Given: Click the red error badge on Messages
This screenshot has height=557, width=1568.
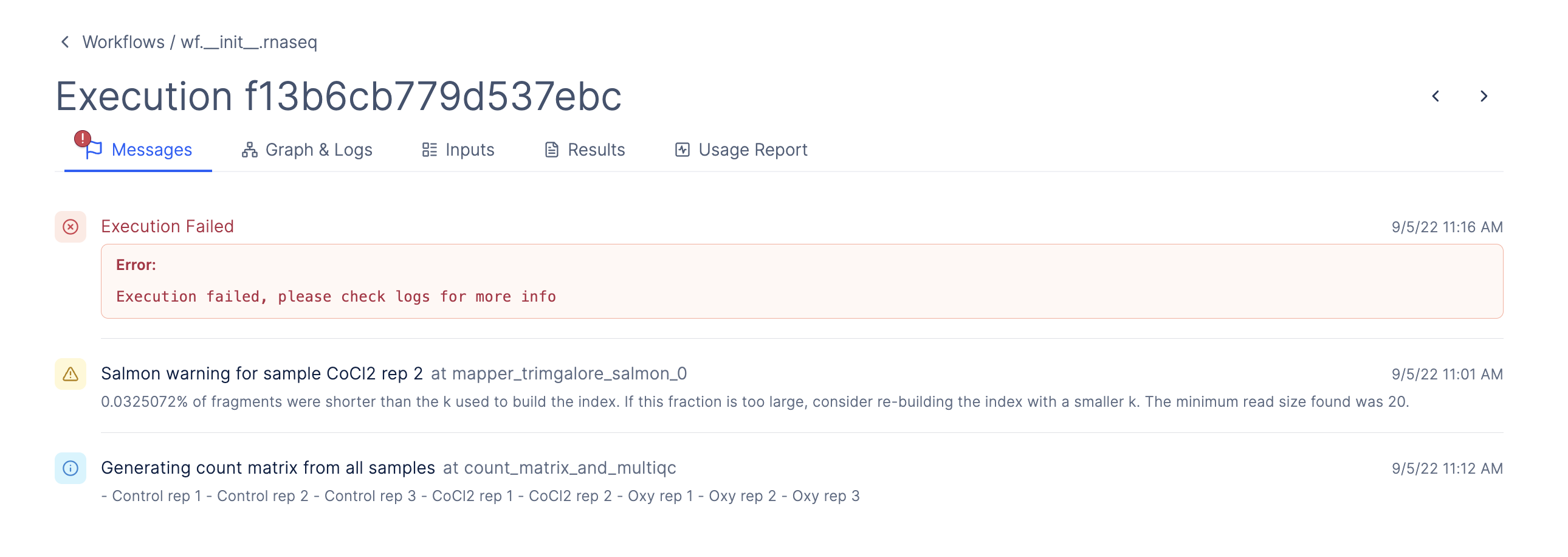Looking at the screenshot, I should pos(82,139).
